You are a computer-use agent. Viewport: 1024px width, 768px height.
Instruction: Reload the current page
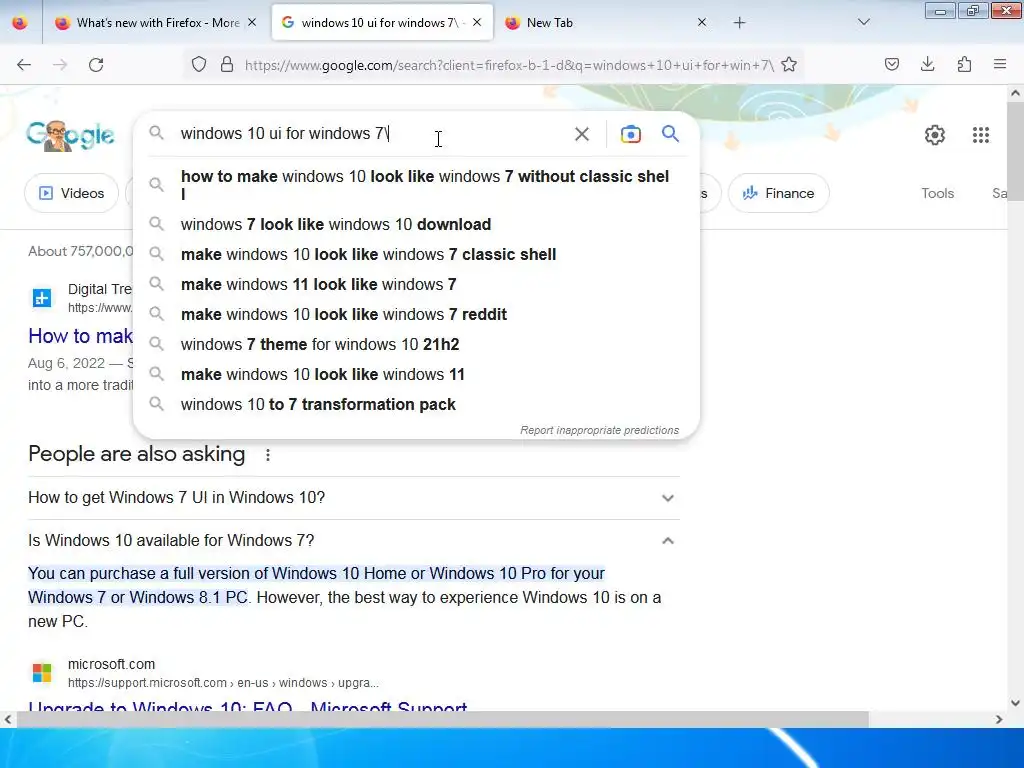click(96, 65)
